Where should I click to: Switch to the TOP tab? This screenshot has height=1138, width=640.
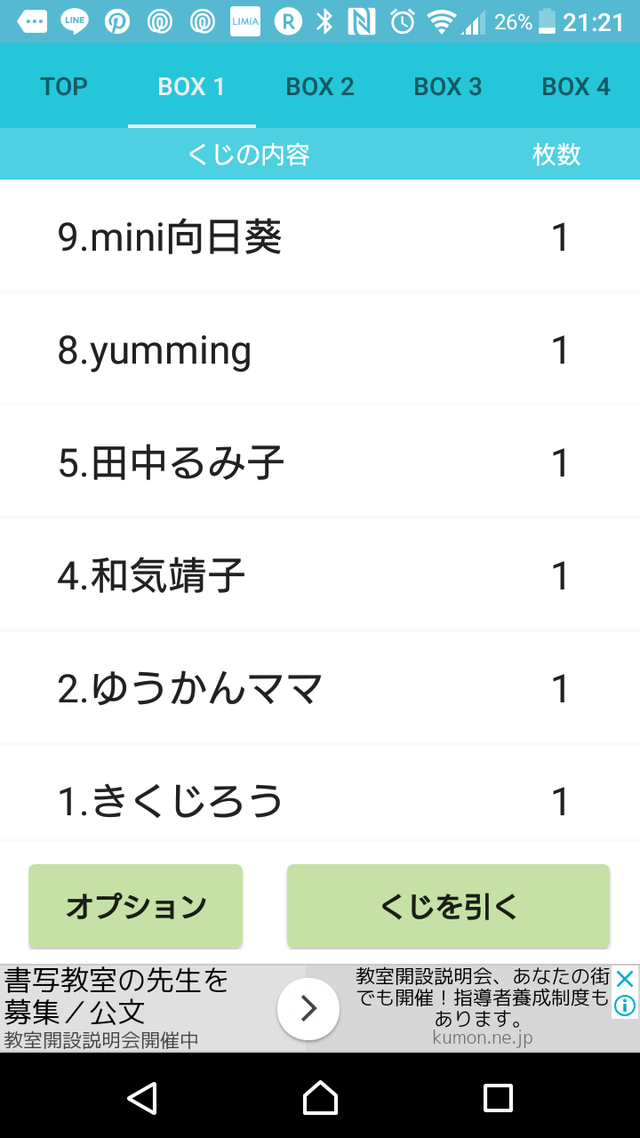click(x=64, y=86)
